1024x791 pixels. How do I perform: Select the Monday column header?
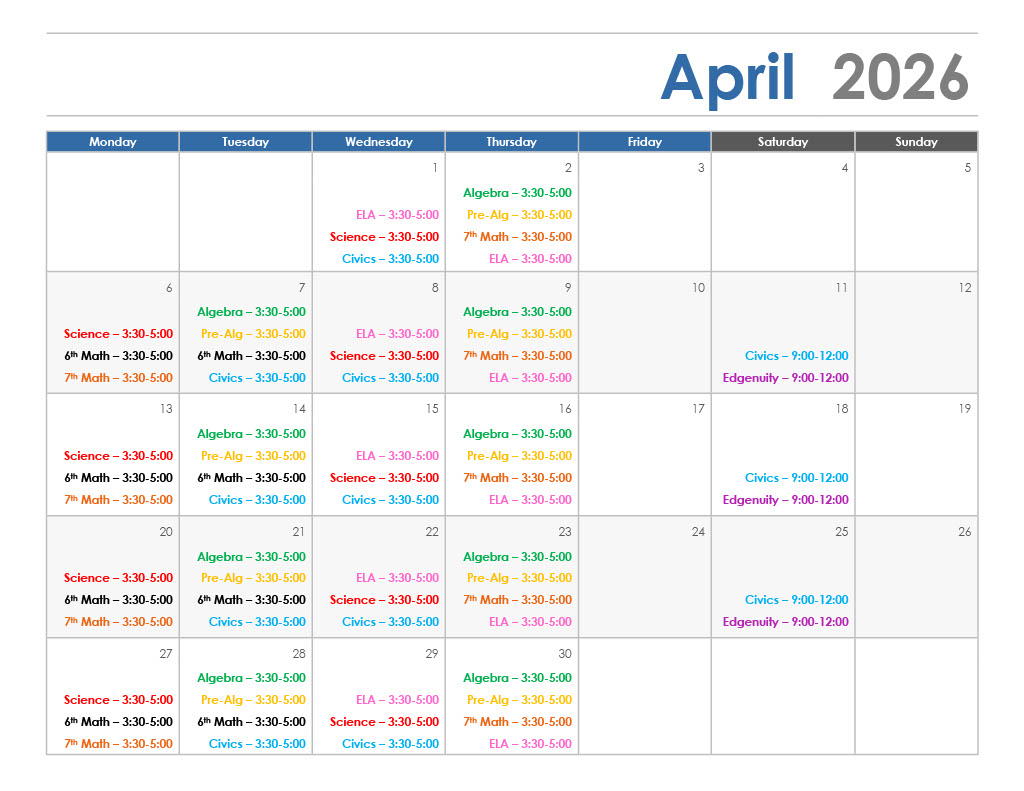click(x=113, y=142)
